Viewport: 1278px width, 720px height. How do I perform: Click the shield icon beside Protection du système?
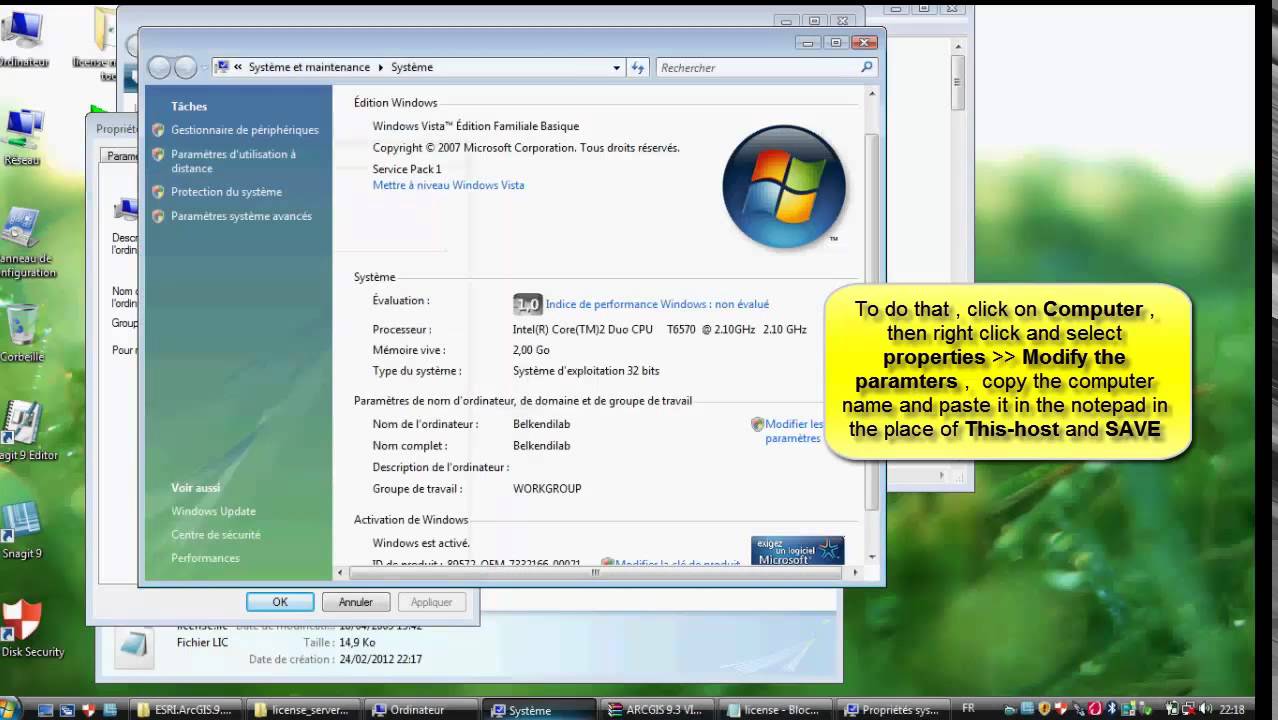[158, 192]
